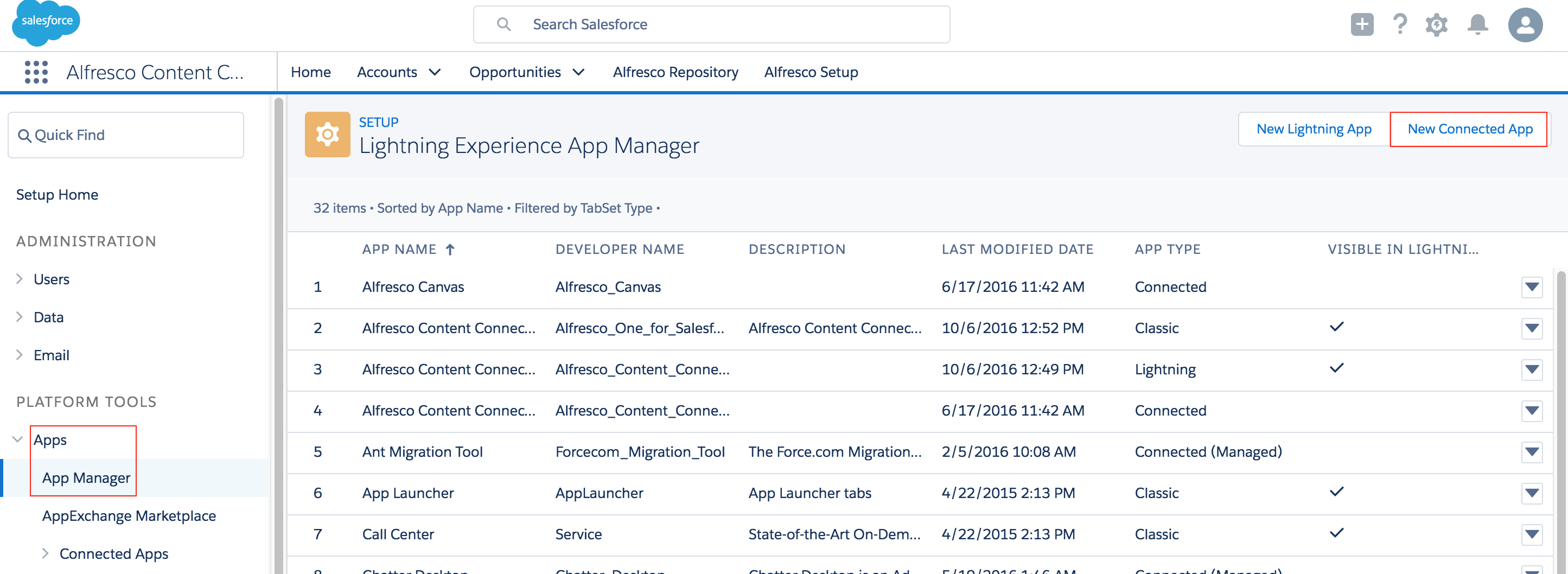Click the New Connected App button

[1470, 129]
